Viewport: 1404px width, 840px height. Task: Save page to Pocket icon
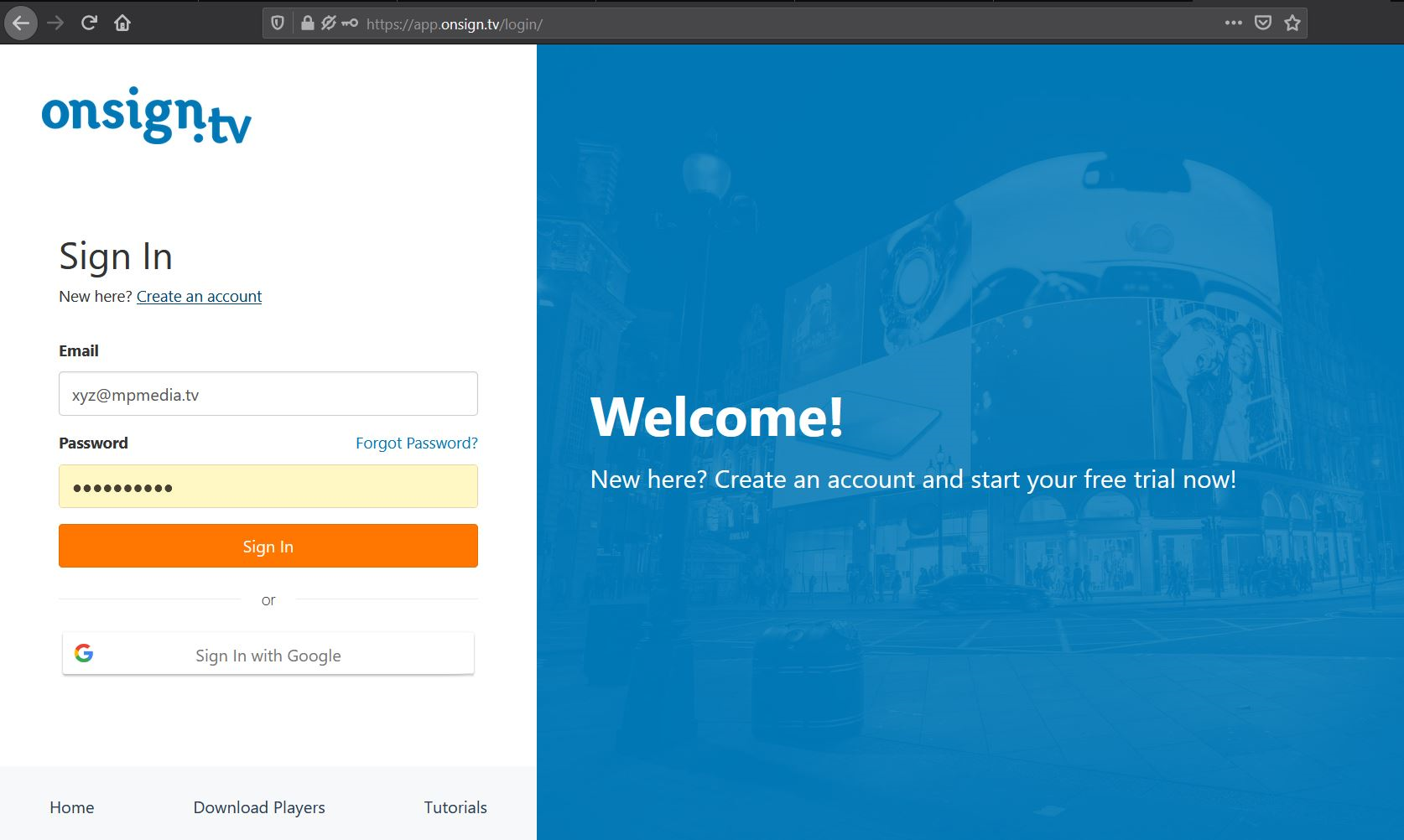1263,23
